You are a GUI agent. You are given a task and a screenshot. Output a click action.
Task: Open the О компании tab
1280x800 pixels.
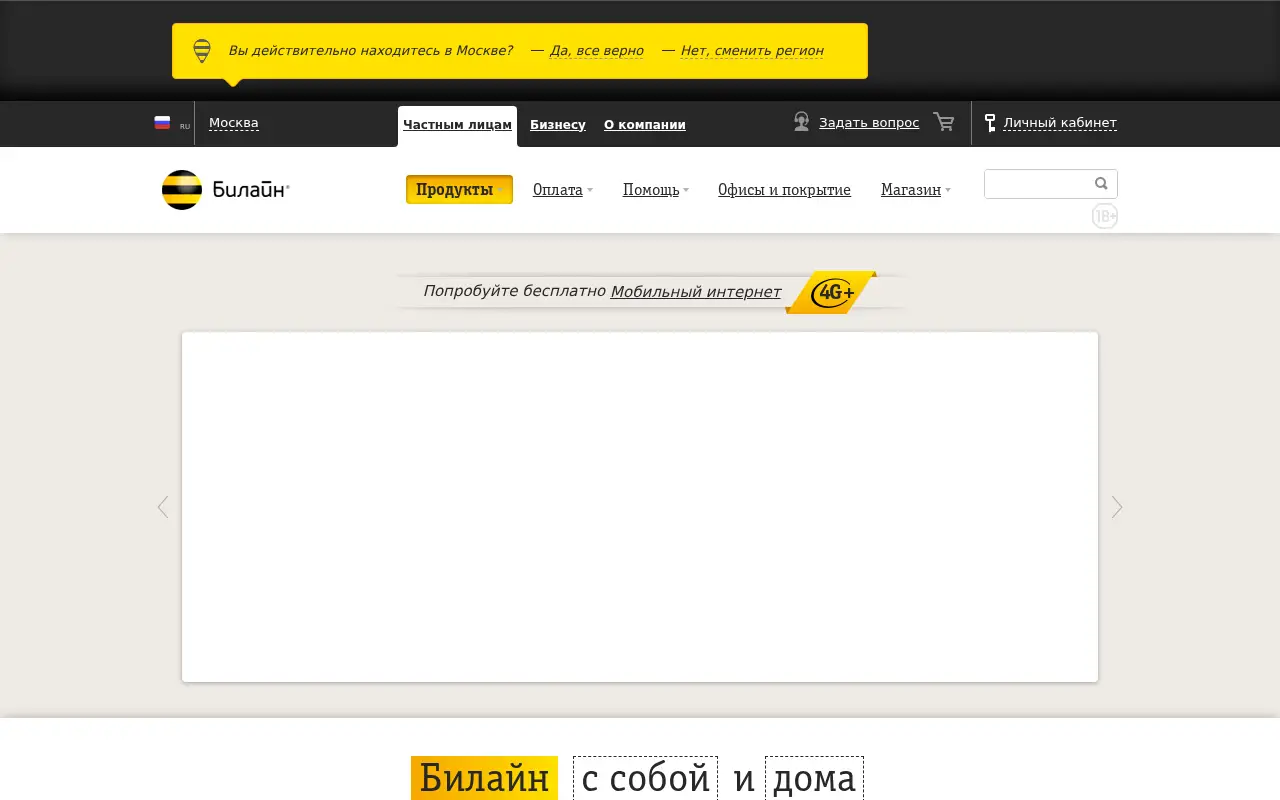(x=645, y=125)
